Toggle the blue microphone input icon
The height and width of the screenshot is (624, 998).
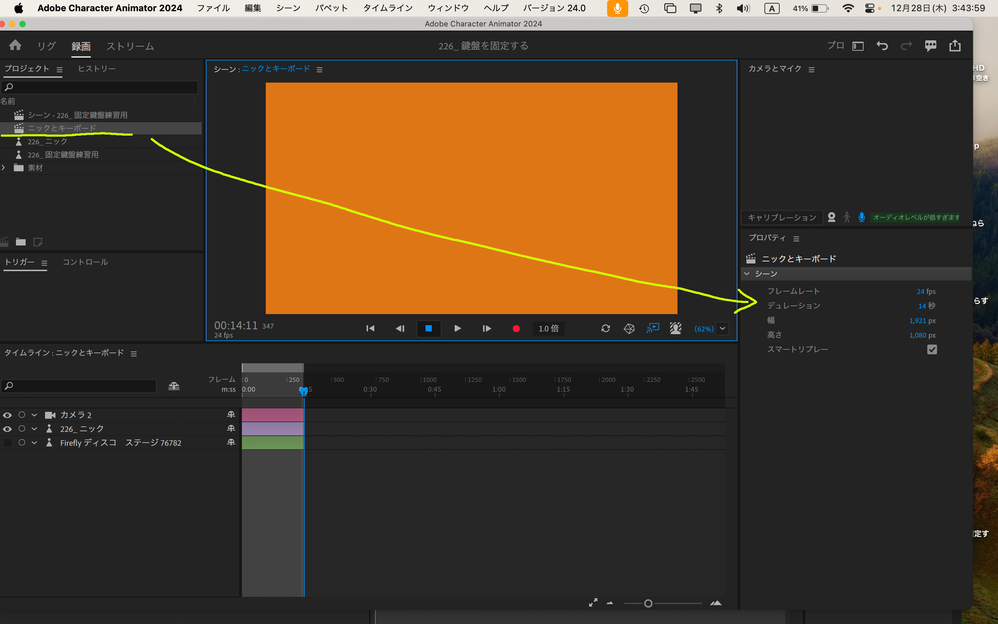click(x=862, y=217)
